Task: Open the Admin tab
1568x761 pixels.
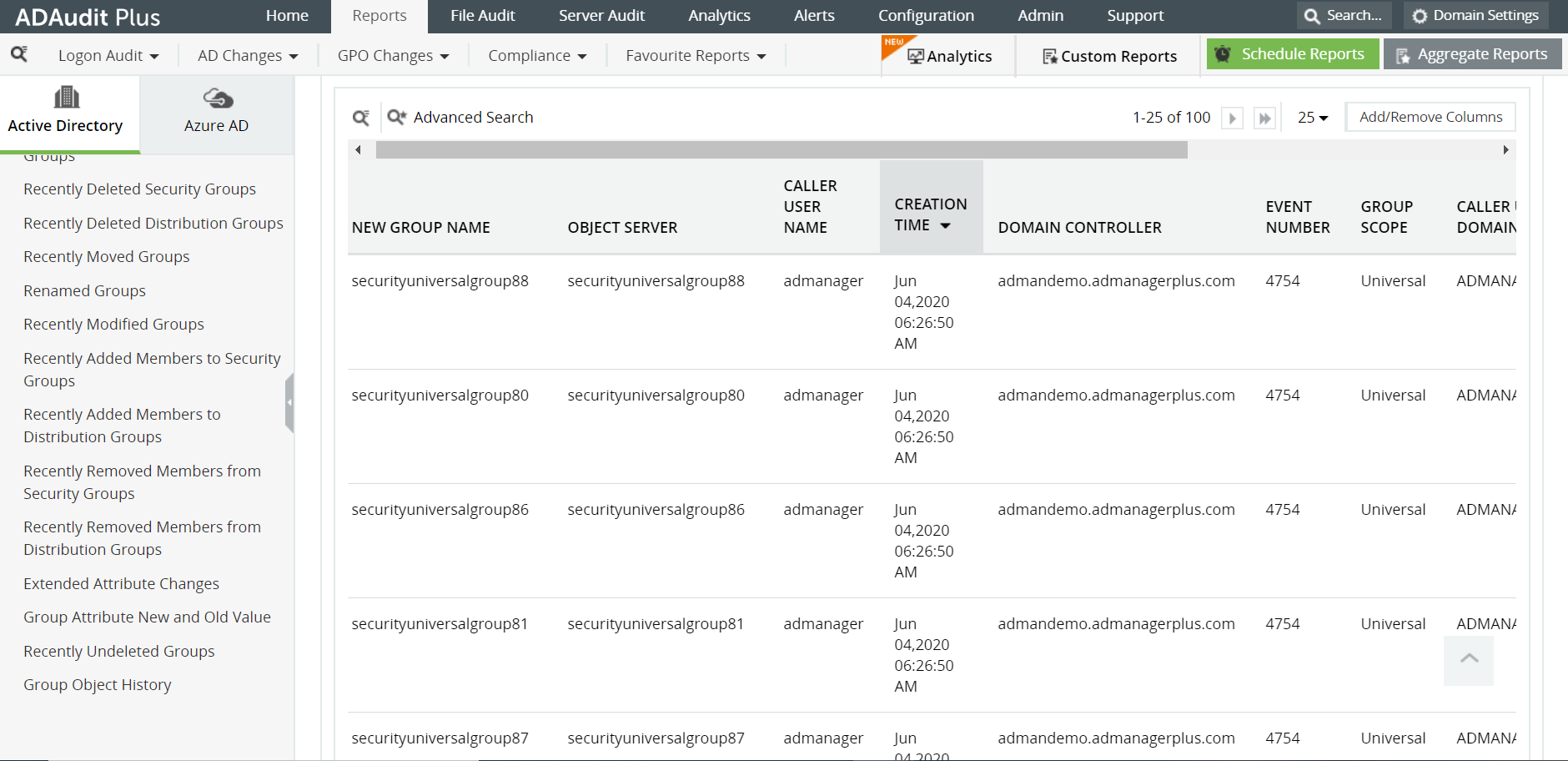Action: (1040, 16)
